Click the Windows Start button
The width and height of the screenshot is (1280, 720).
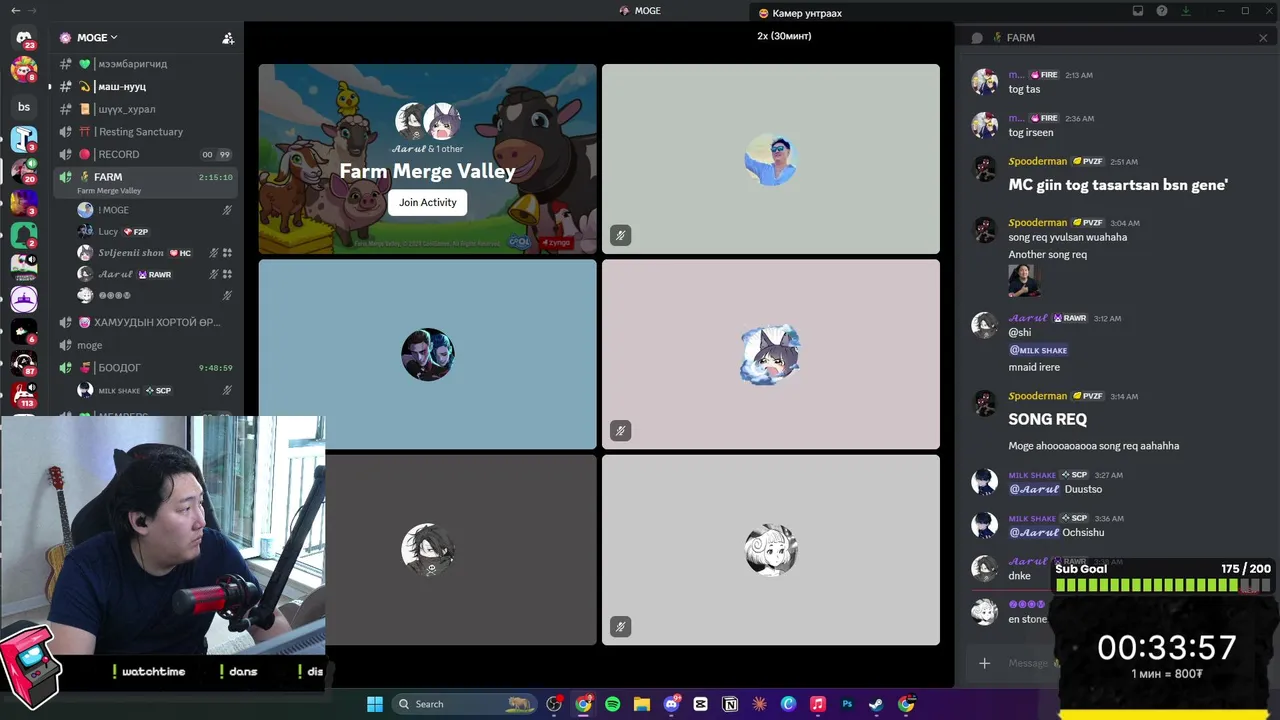375,704
